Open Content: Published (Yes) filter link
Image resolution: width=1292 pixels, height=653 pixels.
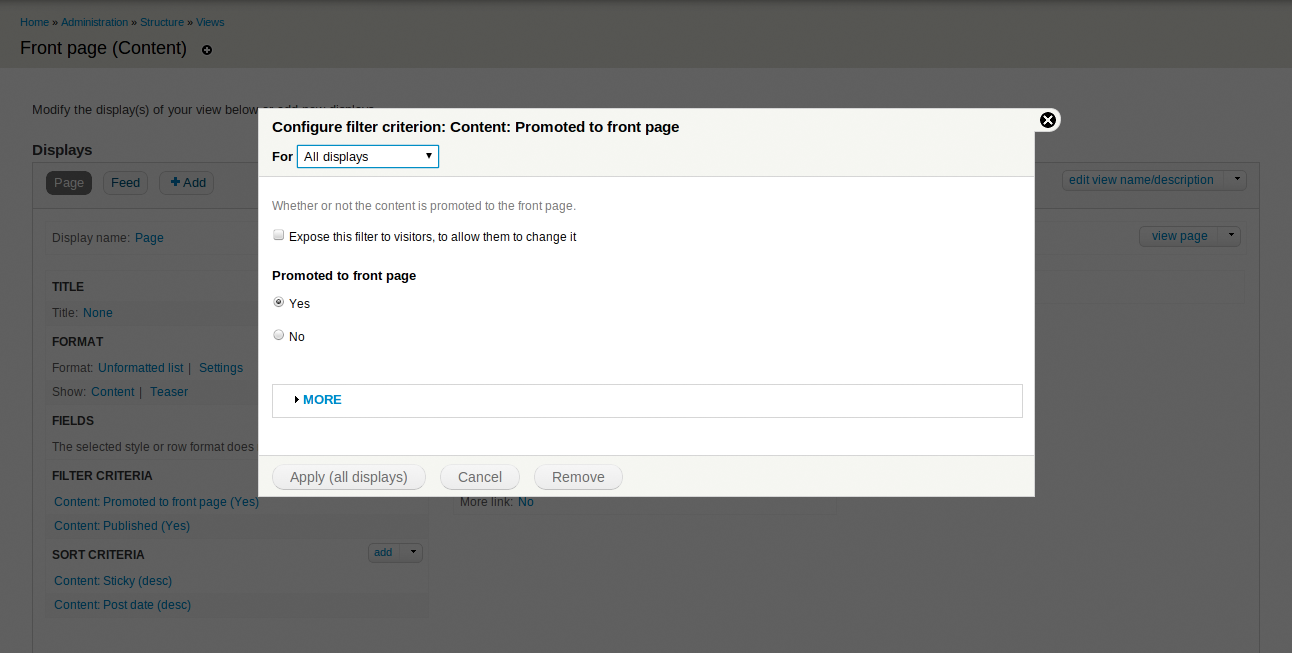click(122, 526)
